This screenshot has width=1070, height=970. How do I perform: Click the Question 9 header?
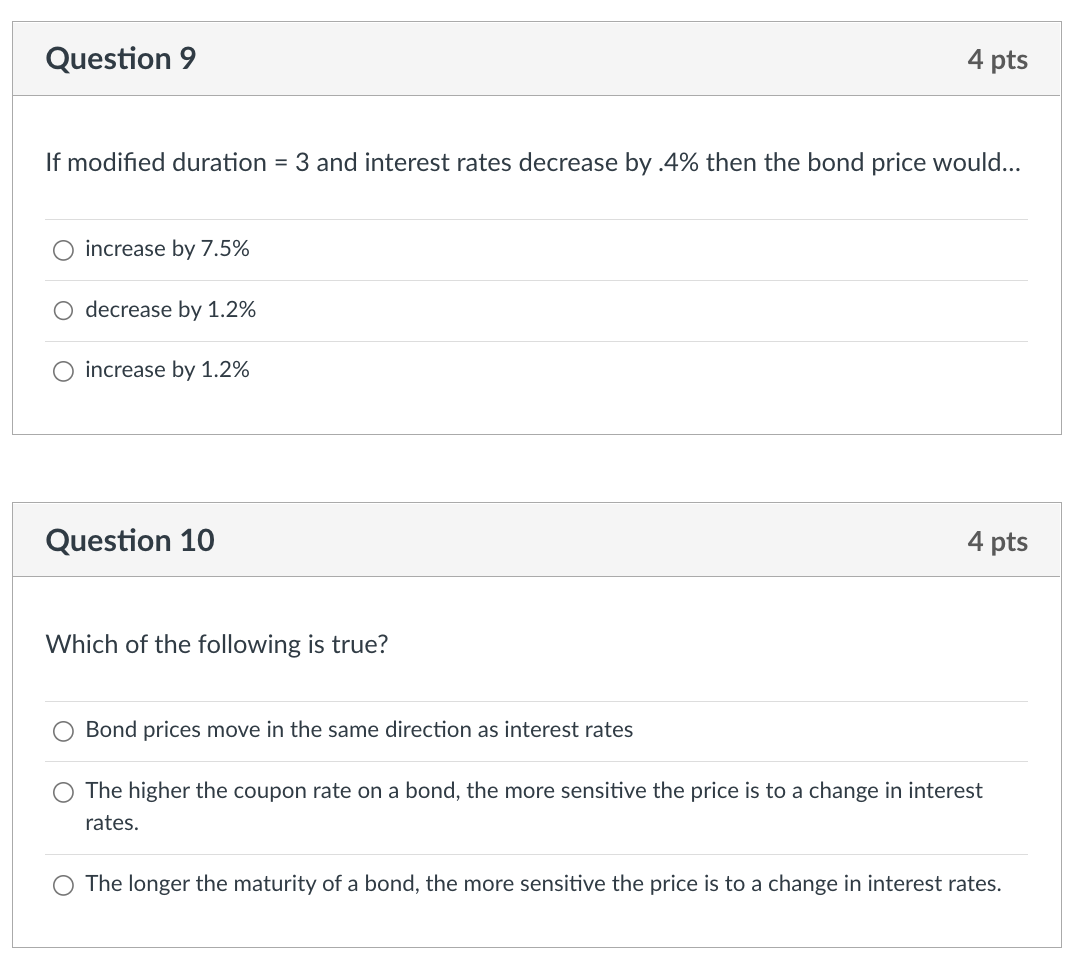(120, 59)
